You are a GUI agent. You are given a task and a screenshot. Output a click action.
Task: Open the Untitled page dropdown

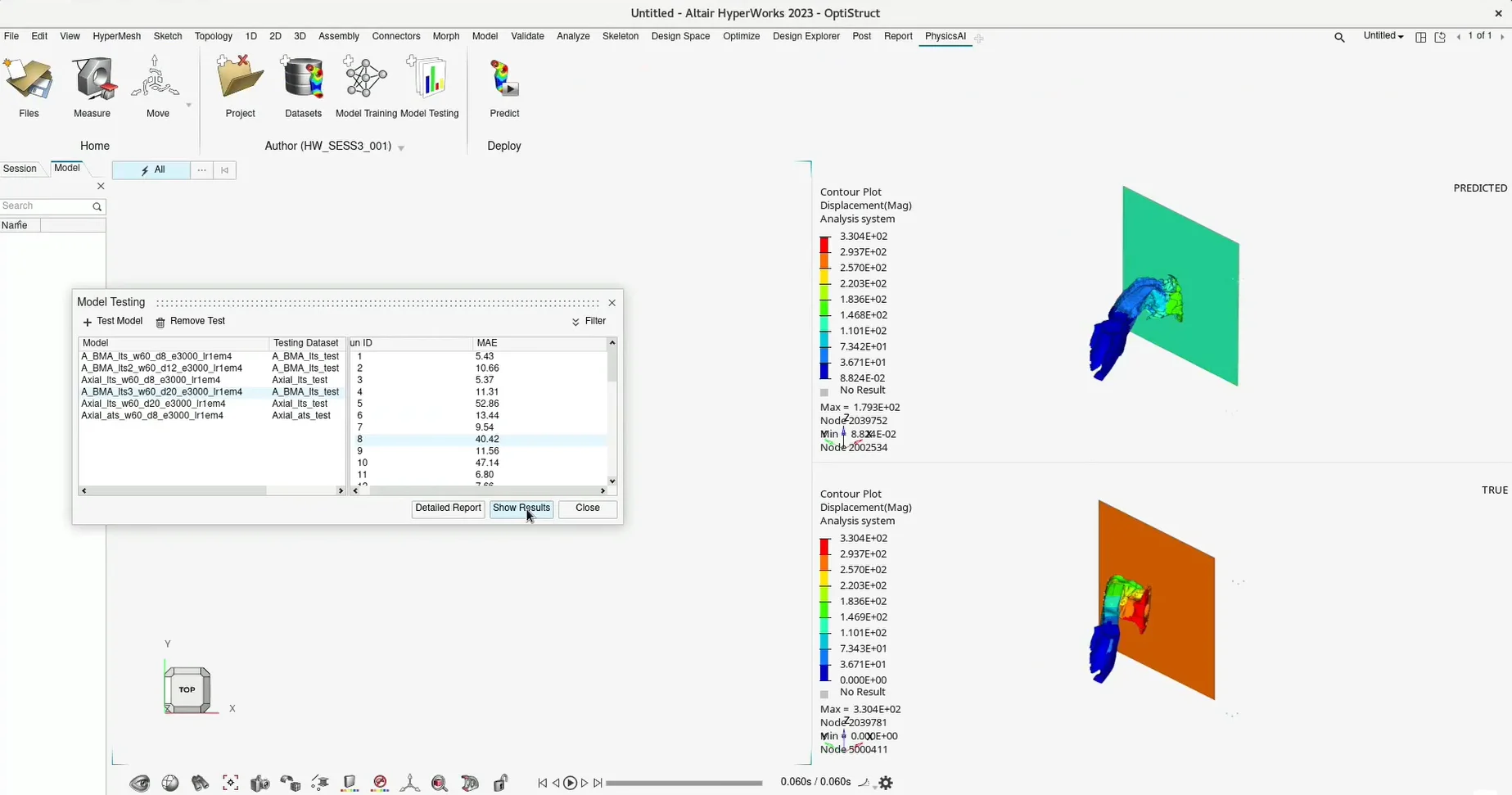[1383, 36]
